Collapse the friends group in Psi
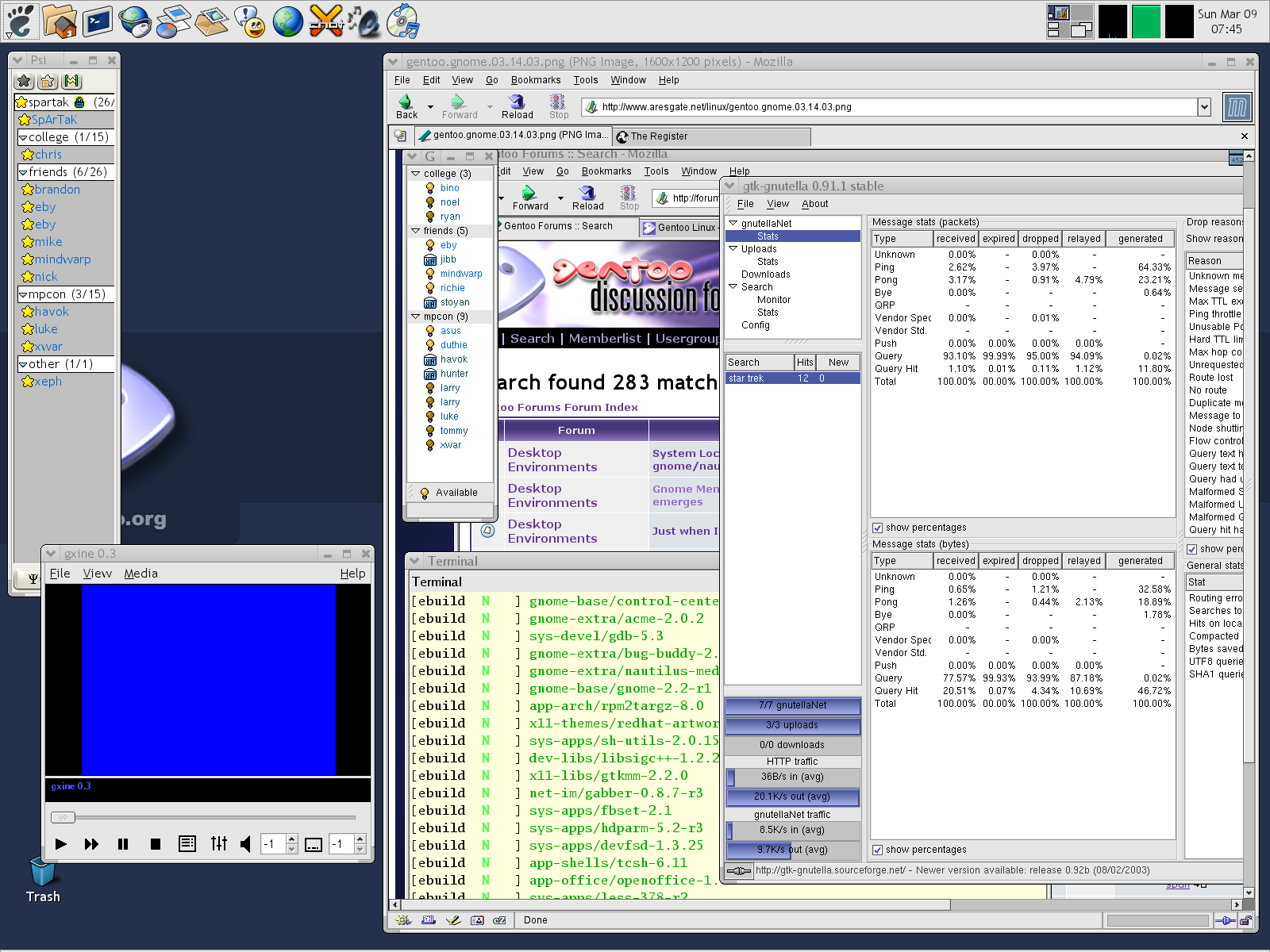Viewport: 1270px width, 952px height. click(x=23, y=172)
